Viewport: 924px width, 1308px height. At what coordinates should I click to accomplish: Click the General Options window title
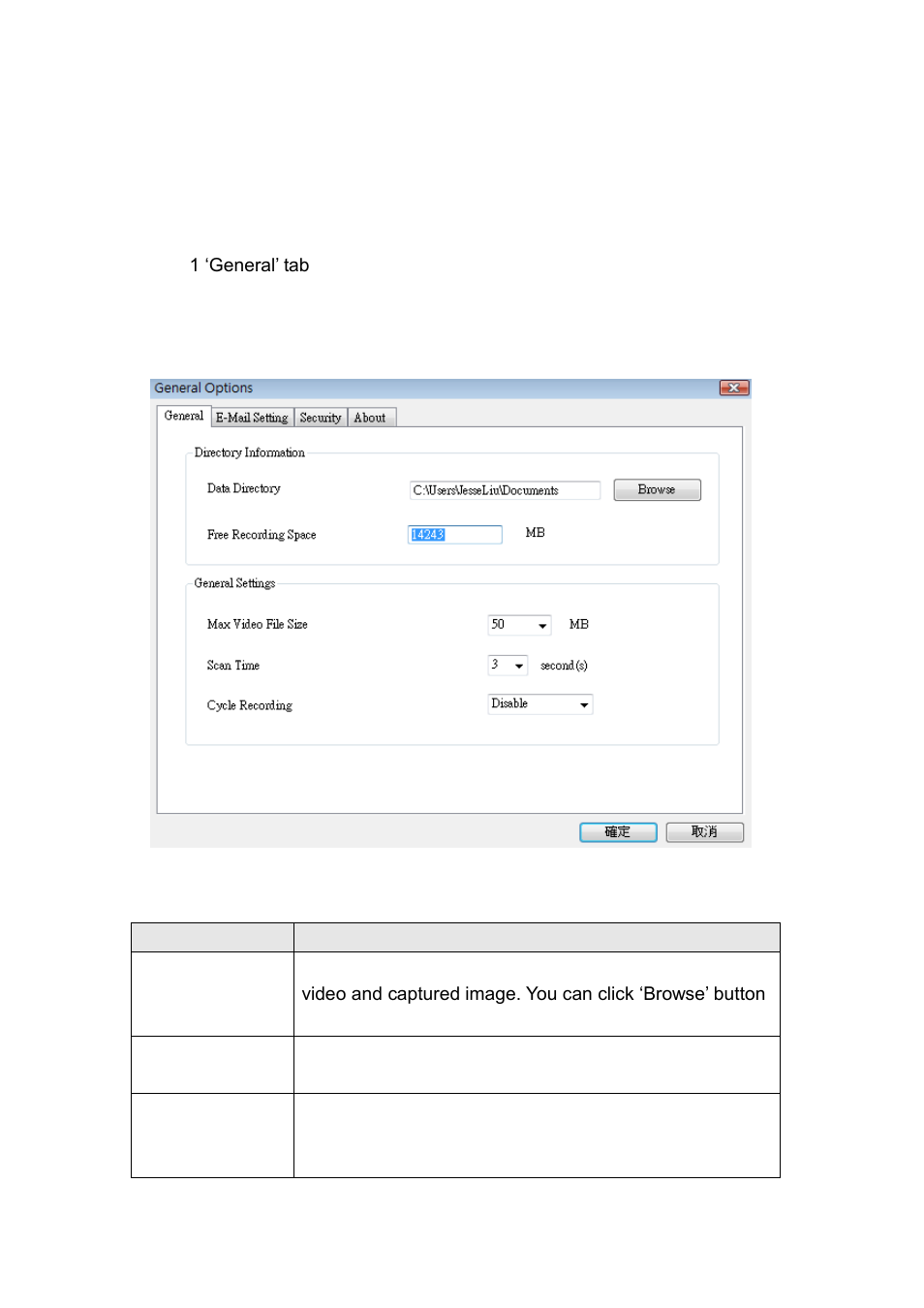click(203, 388)
